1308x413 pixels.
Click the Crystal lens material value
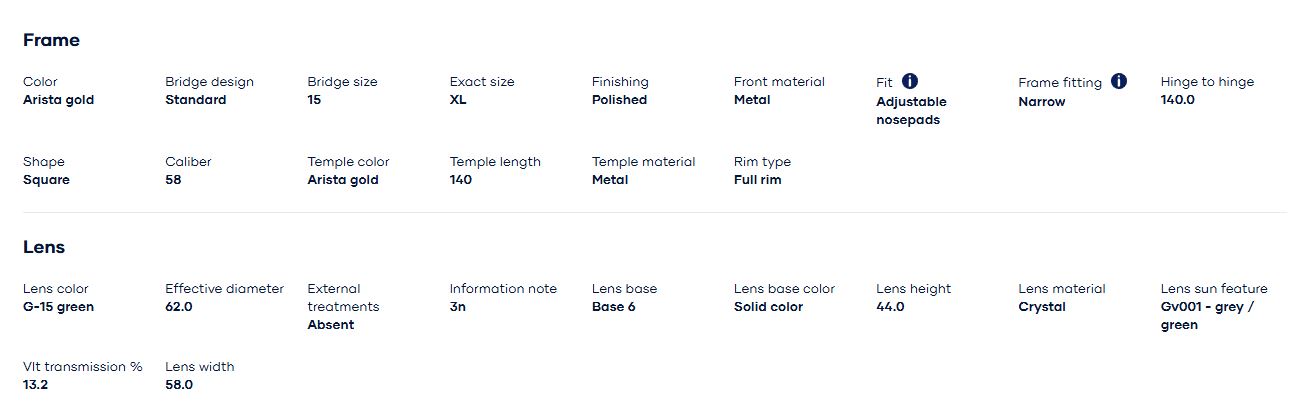[1042, 307]
